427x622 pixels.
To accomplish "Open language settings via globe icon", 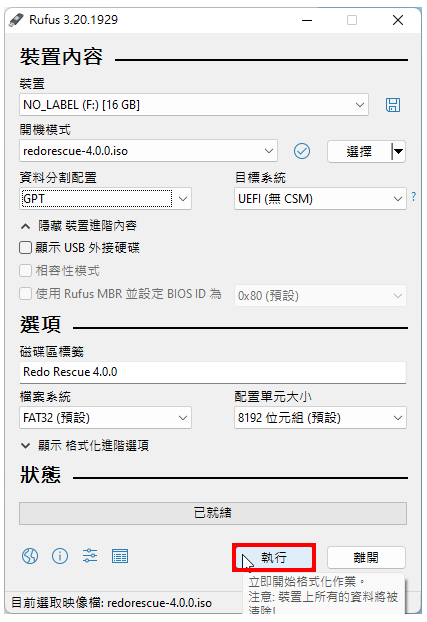I will [x=30, y=556].
